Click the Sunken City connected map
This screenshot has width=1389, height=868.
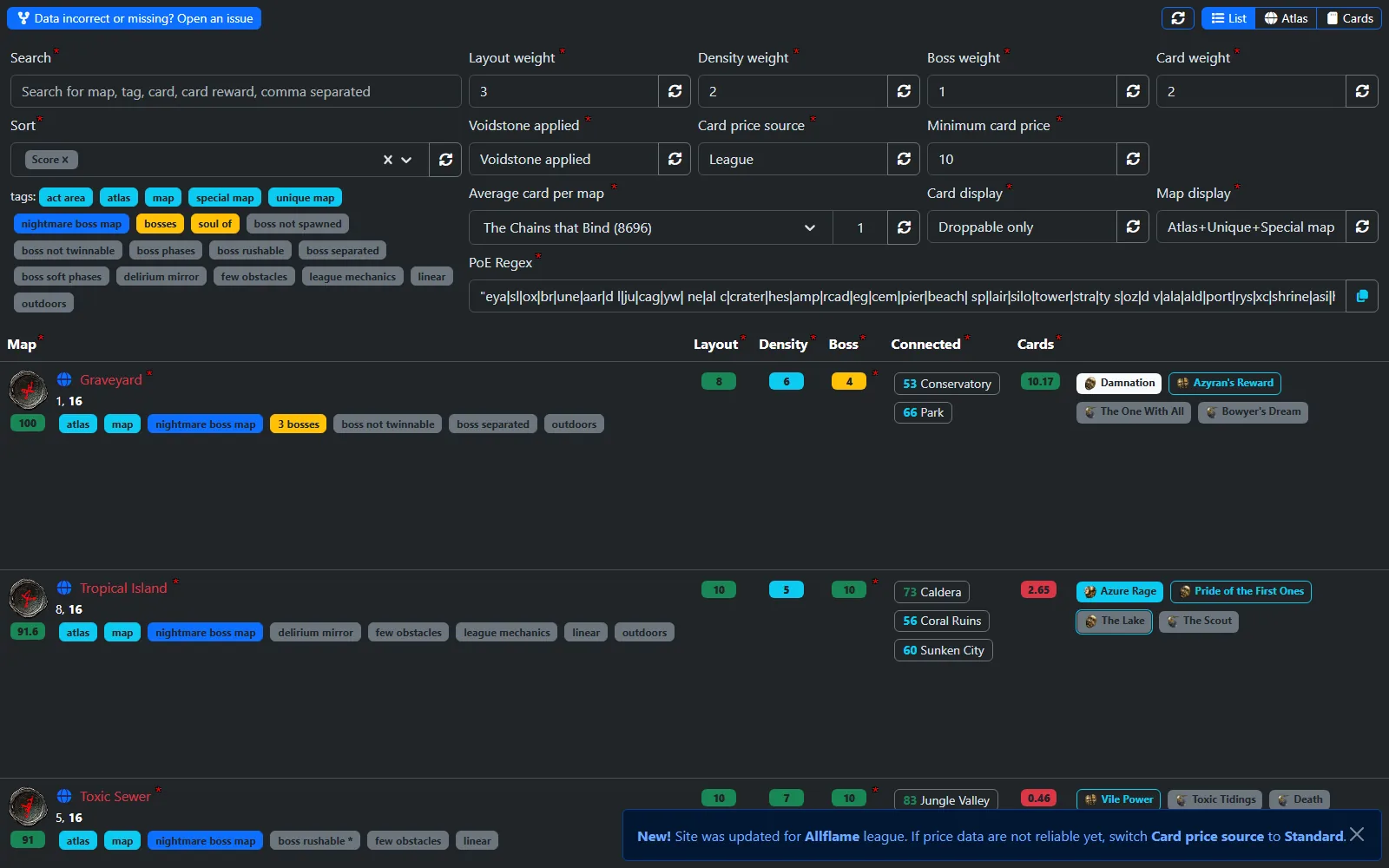[x=944, y=650]
